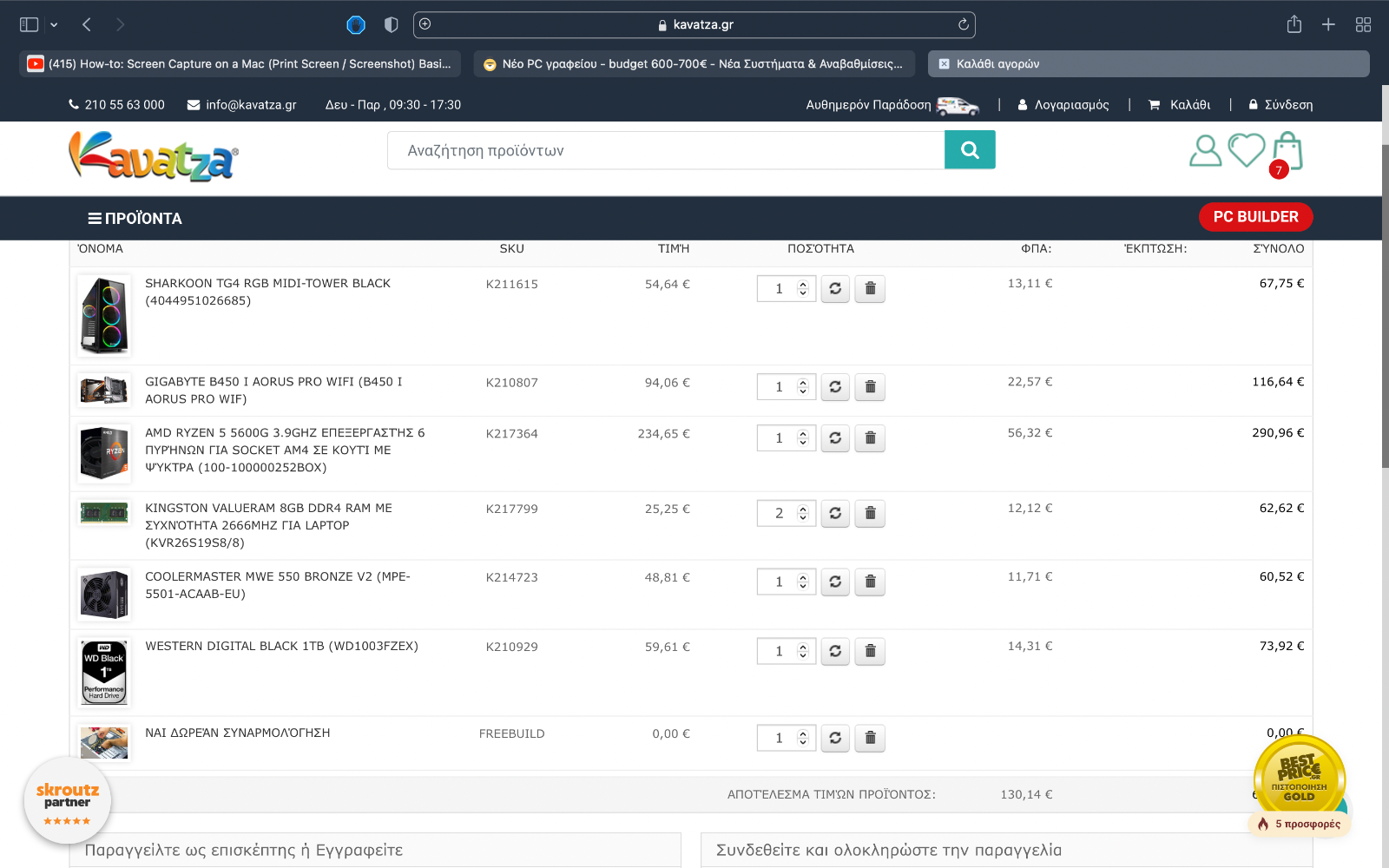Viewport: 1389px width, 868px height.
Task: Click in product search field
Action: (x=666, y=150)
